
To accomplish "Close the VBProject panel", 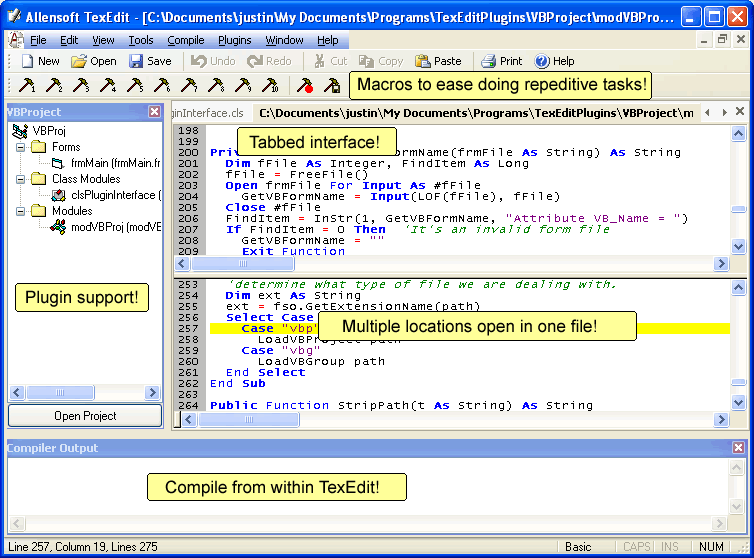I will pyautogui.click(x=154, y=112).
